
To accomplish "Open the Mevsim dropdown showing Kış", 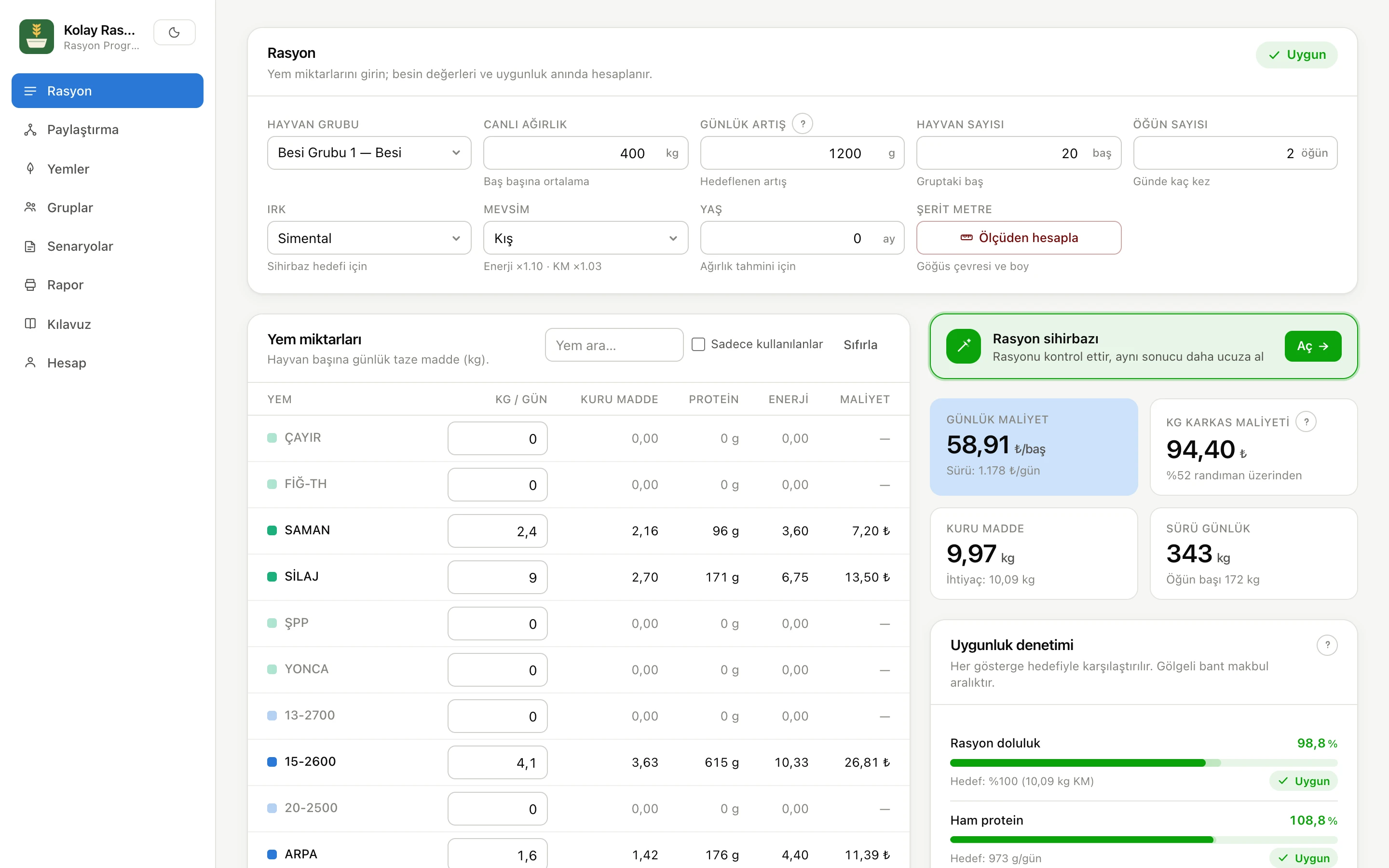I will click(586, 238).
